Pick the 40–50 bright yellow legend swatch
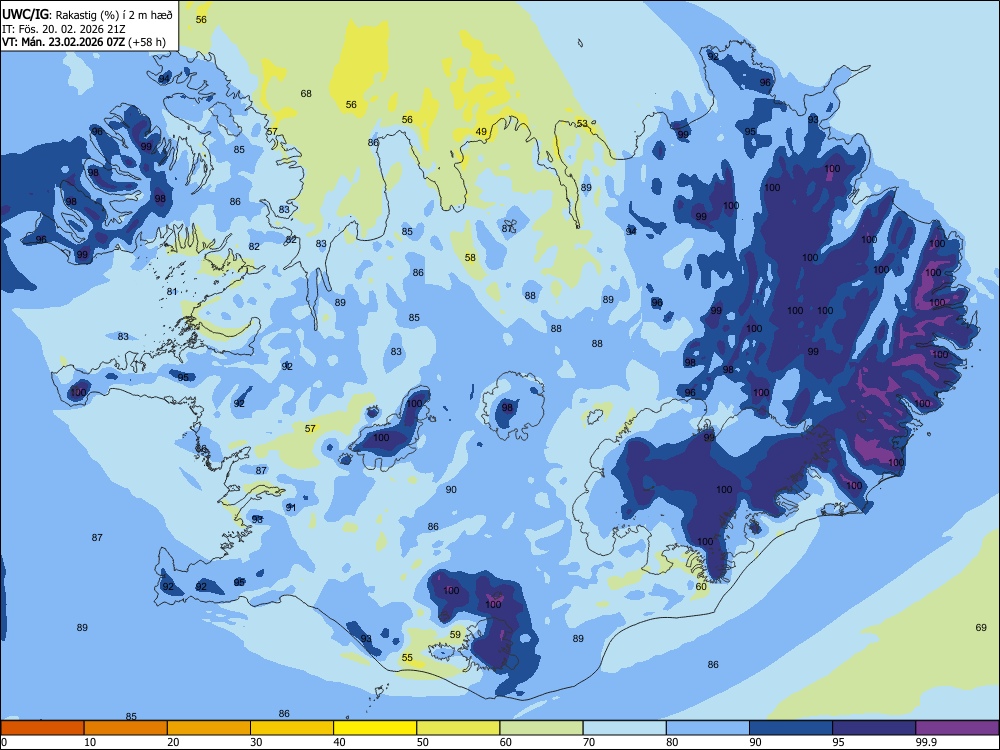 pyautogui.click(x=375, y=728)
